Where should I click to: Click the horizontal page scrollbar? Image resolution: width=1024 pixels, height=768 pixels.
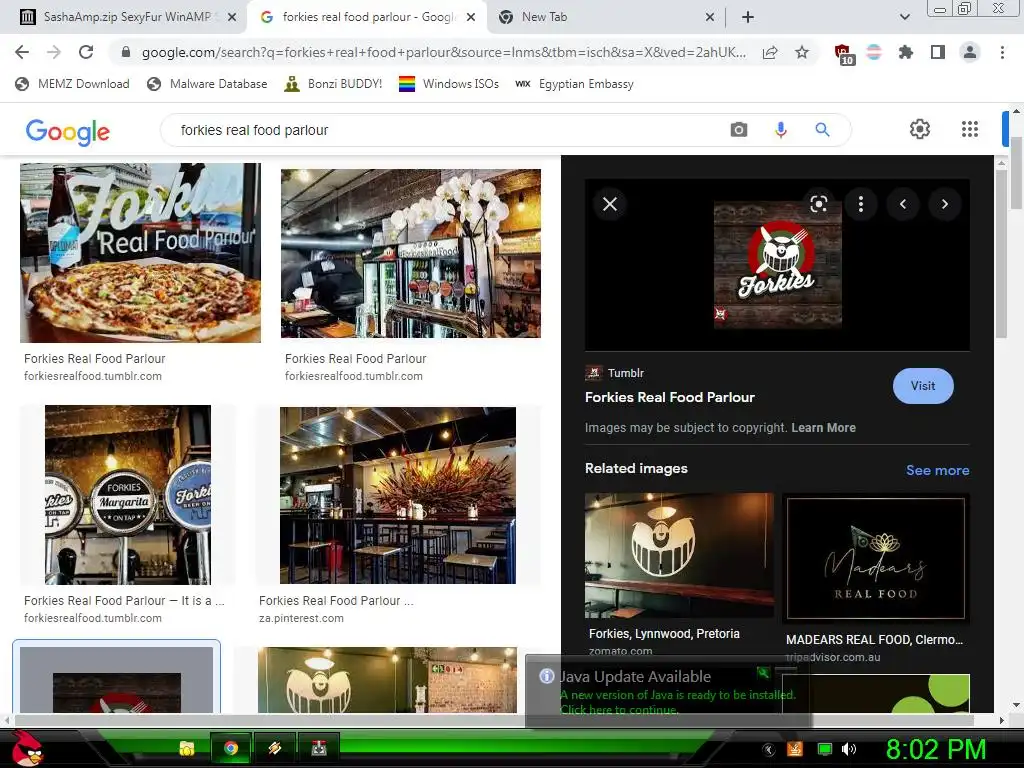pyautogui.click(x=494, y=720)
